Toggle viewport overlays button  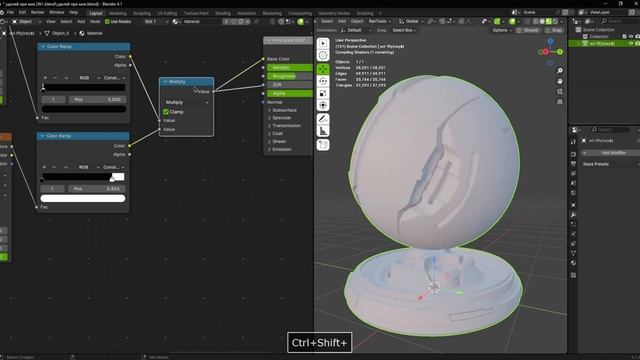click(x=512, y=21)
